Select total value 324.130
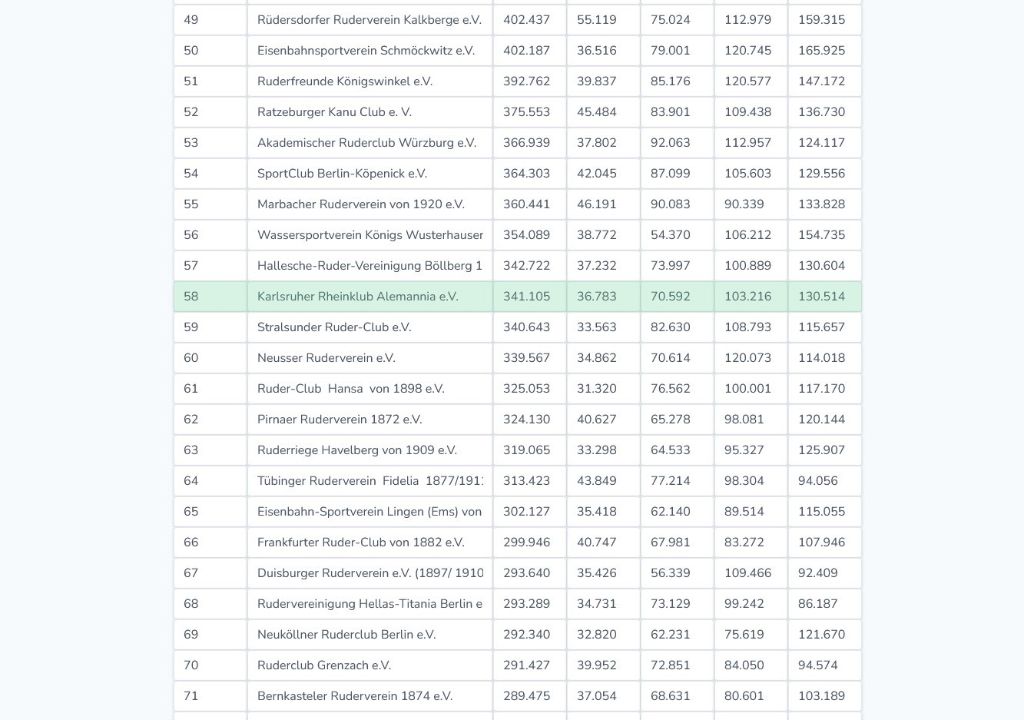 [x=526, y=419]
